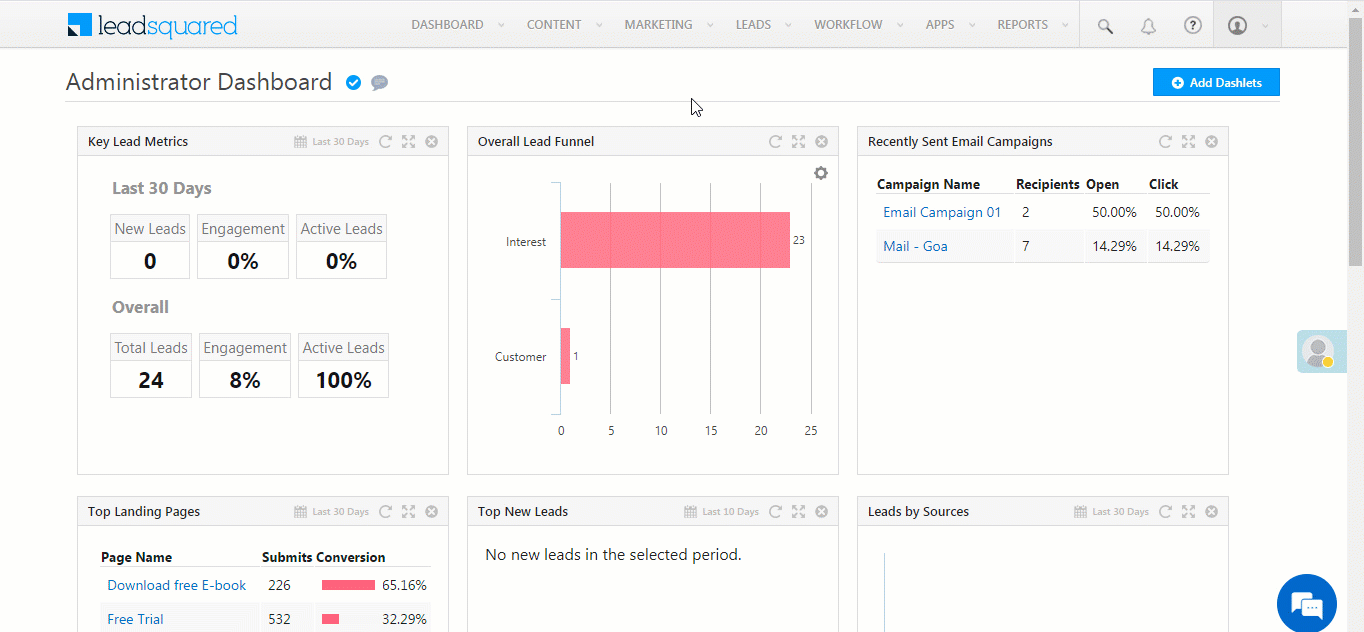Screen dimensions: 1364x632
Task: Open Key Lead Metrics date range selector
Action: [x=332, y=142]
